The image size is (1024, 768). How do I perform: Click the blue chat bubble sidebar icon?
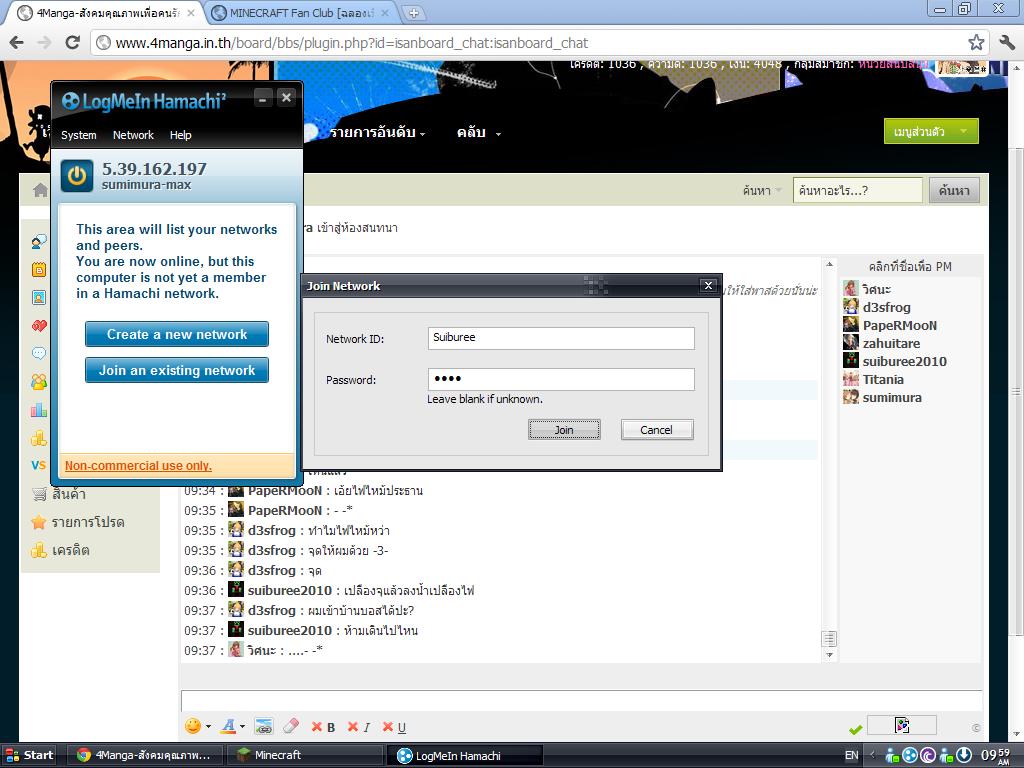point(39,354)
